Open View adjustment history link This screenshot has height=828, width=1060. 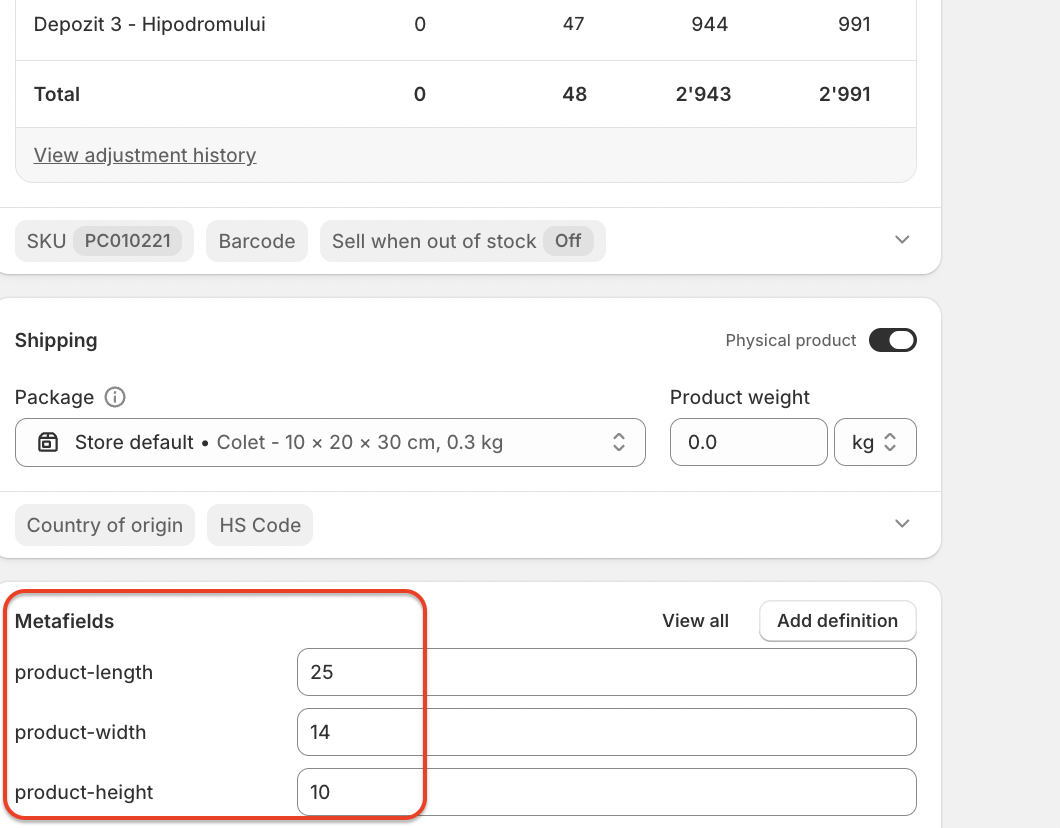[x=145, y=155]
